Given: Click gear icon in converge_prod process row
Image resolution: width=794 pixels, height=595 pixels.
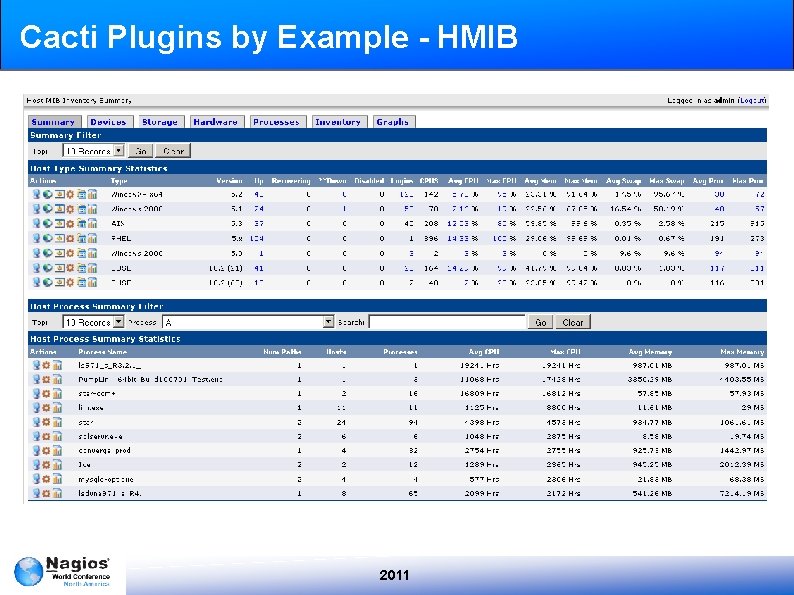Looking at the screenshot, I should pos(46,450).
